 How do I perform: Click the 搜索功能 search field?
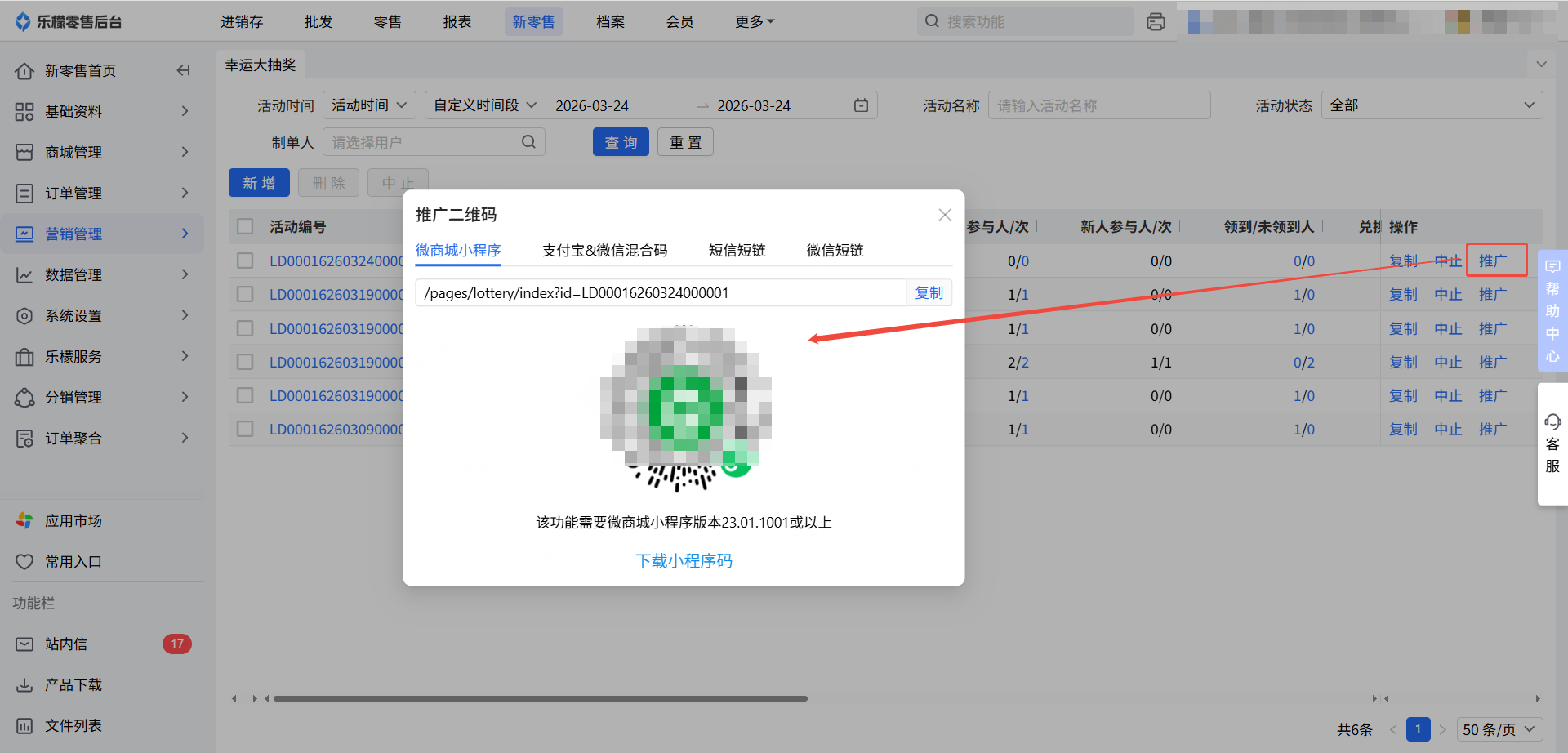point(1025,22)
